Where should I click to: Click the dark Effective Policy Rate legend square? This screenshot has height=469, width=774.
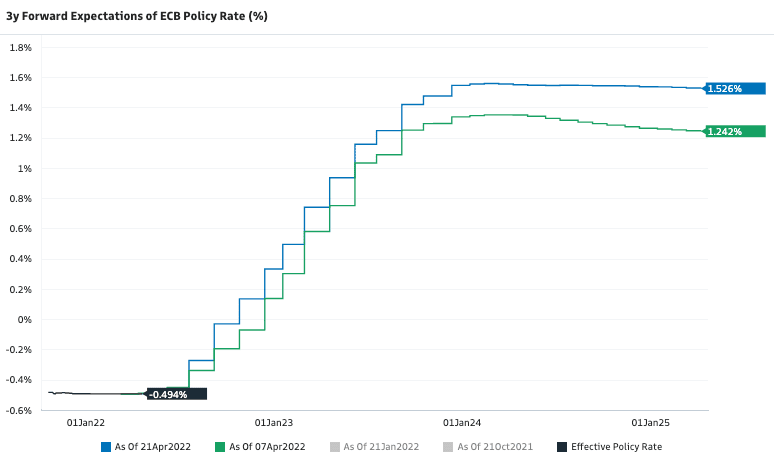561,447
